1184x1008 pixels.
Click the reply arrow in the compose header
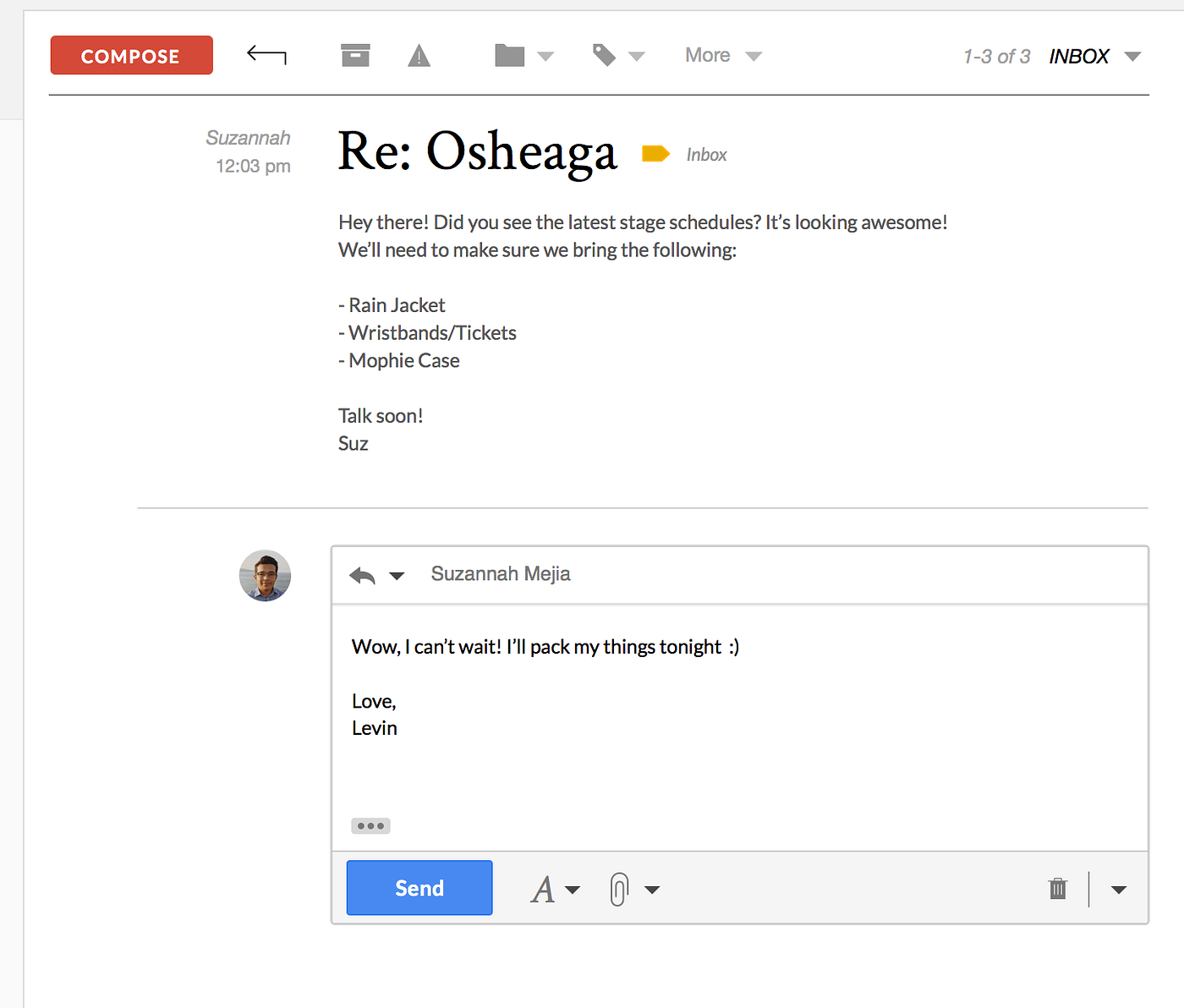coord(362,575)
